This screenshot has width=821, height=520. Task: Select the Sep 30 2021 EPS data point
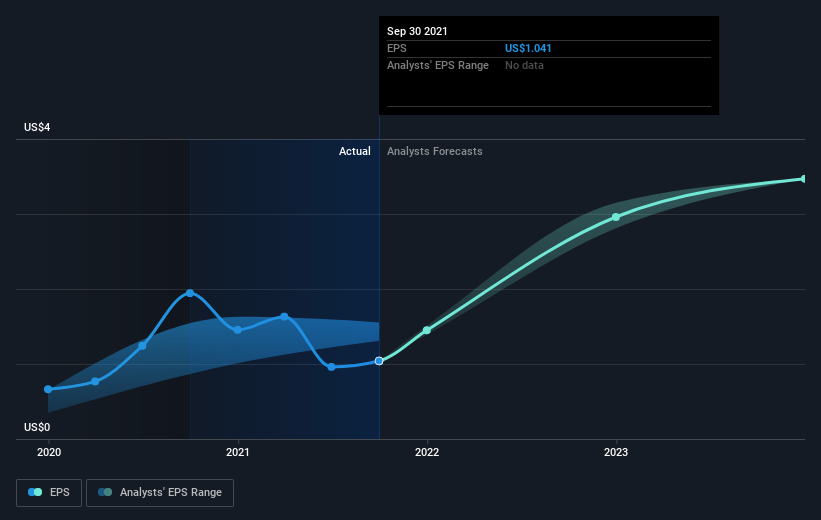[x=379, y=361]
